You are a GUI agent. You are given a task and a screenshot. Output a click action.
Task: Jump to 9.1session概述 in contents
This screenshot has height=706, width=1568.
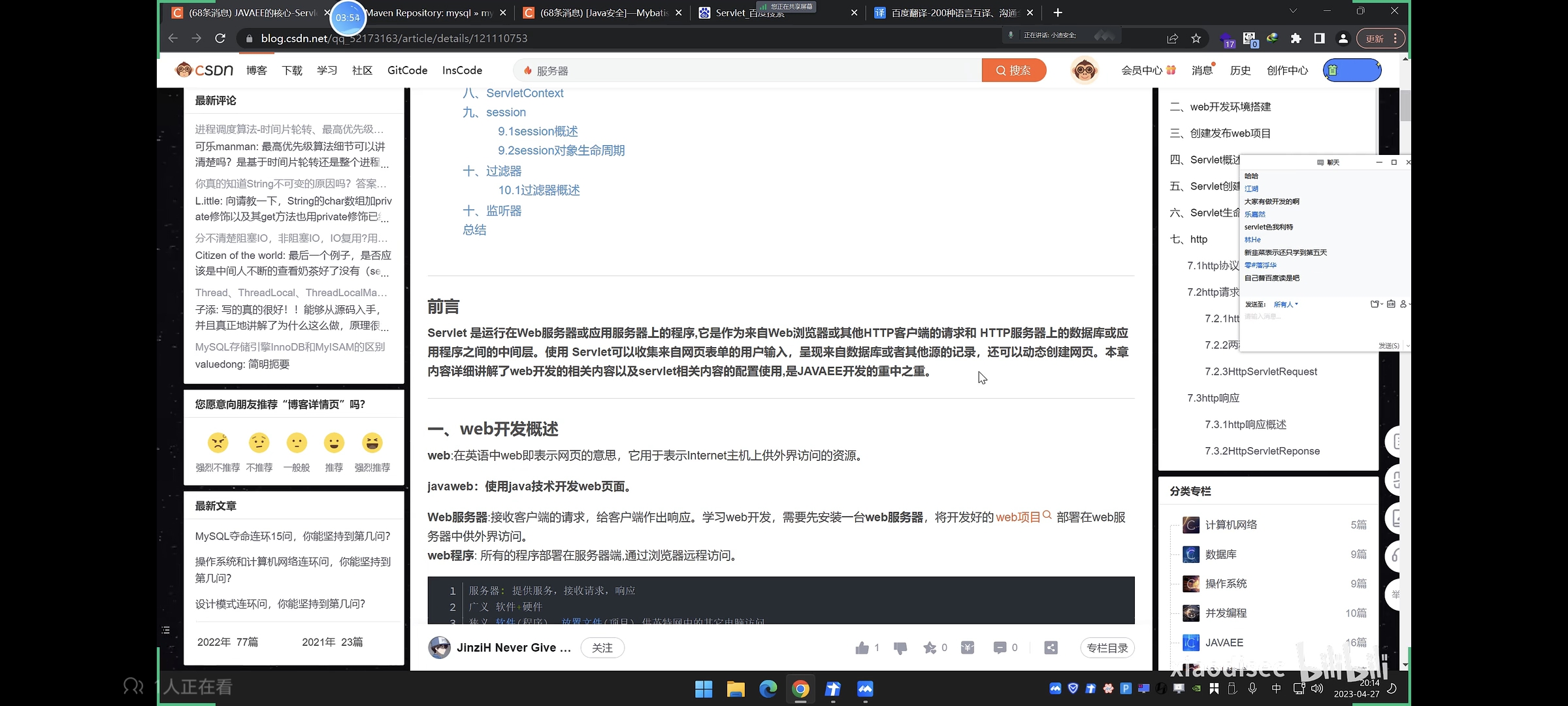tap(538, 131)
